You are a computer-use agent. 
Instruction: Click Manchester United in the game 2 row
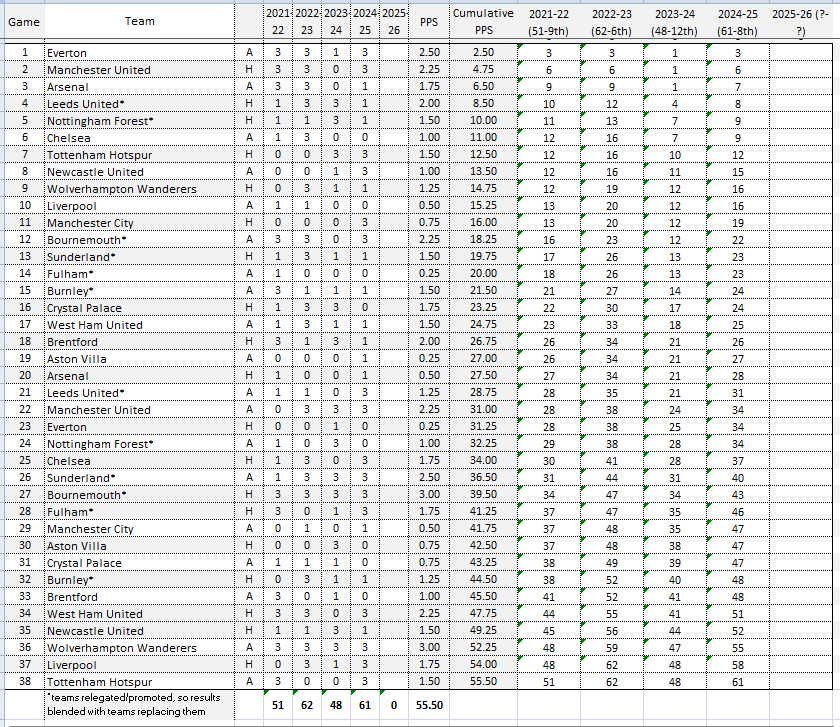point(99,70)
